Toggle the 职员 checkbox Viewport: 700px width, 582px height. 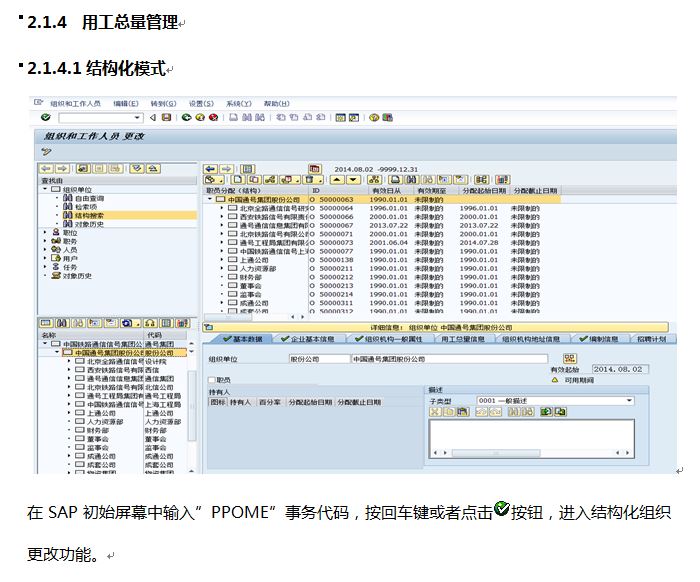pos(212,380)
